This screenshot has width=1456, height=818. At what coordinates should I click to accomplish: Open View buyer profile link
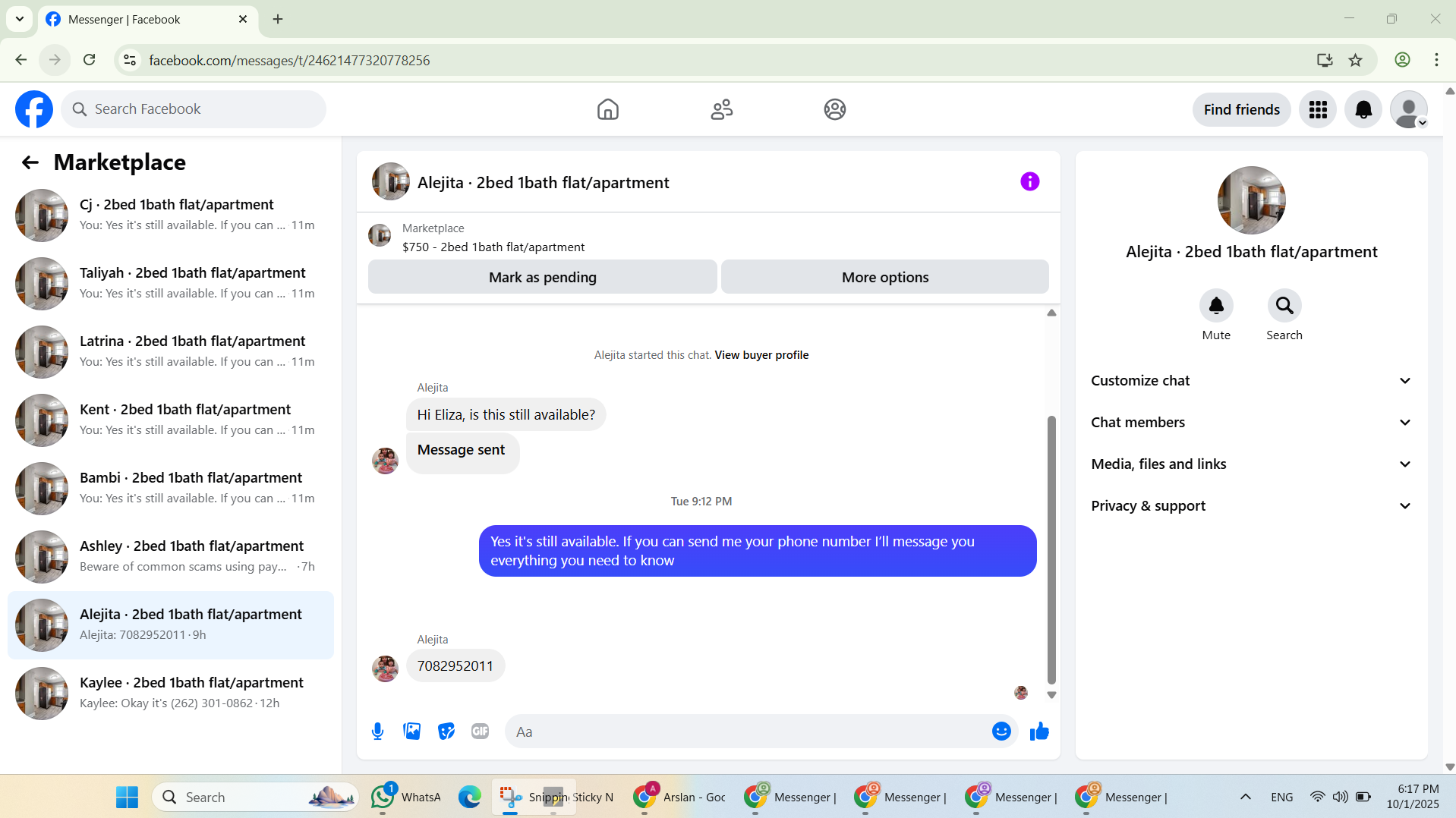coord(761,355)
